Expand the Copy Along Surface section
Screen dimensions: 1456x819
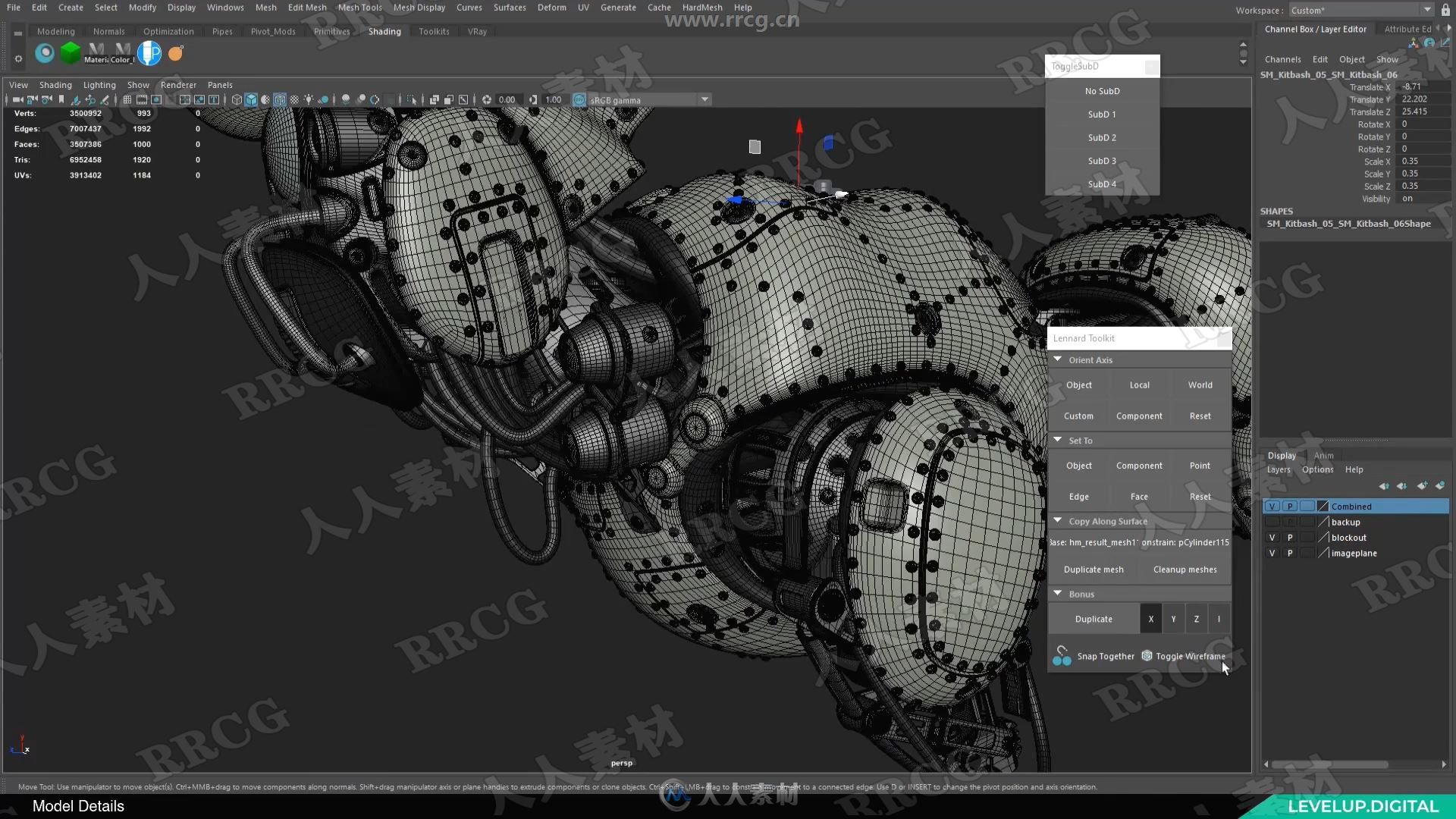[1057, 521]
